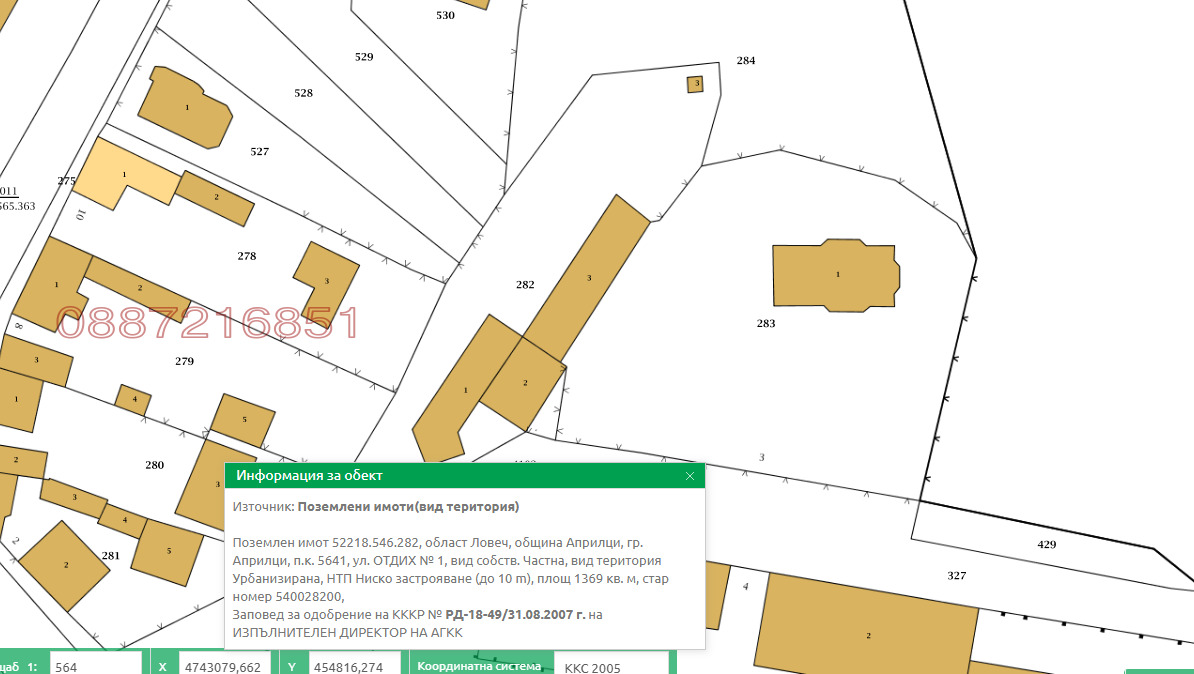Select the church-shaped building 1 in parcel 283

coord(836,275)
